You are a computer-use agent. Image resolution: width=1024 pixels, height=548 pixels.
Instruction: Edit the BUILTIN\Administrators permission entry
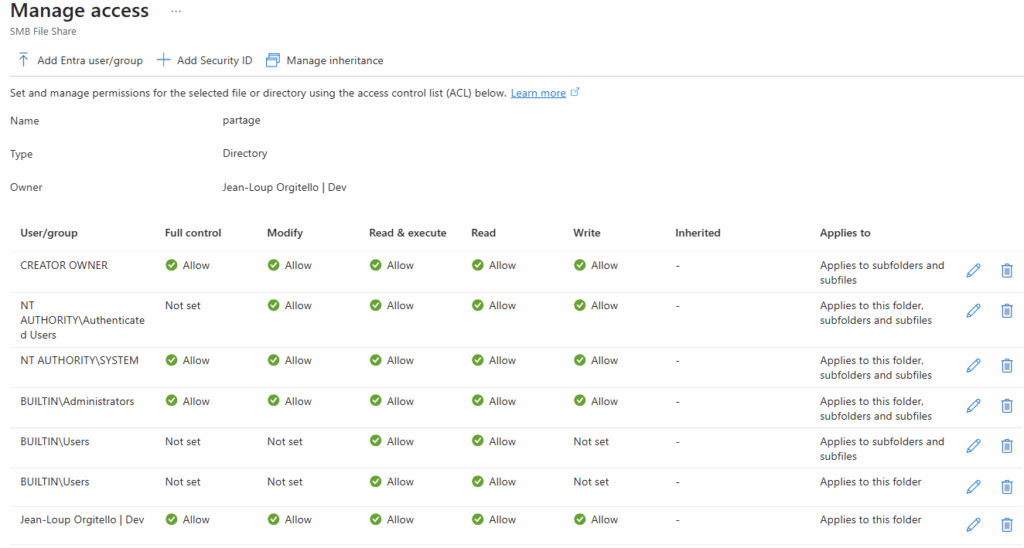pyautogui.click(x=973, y=406)
